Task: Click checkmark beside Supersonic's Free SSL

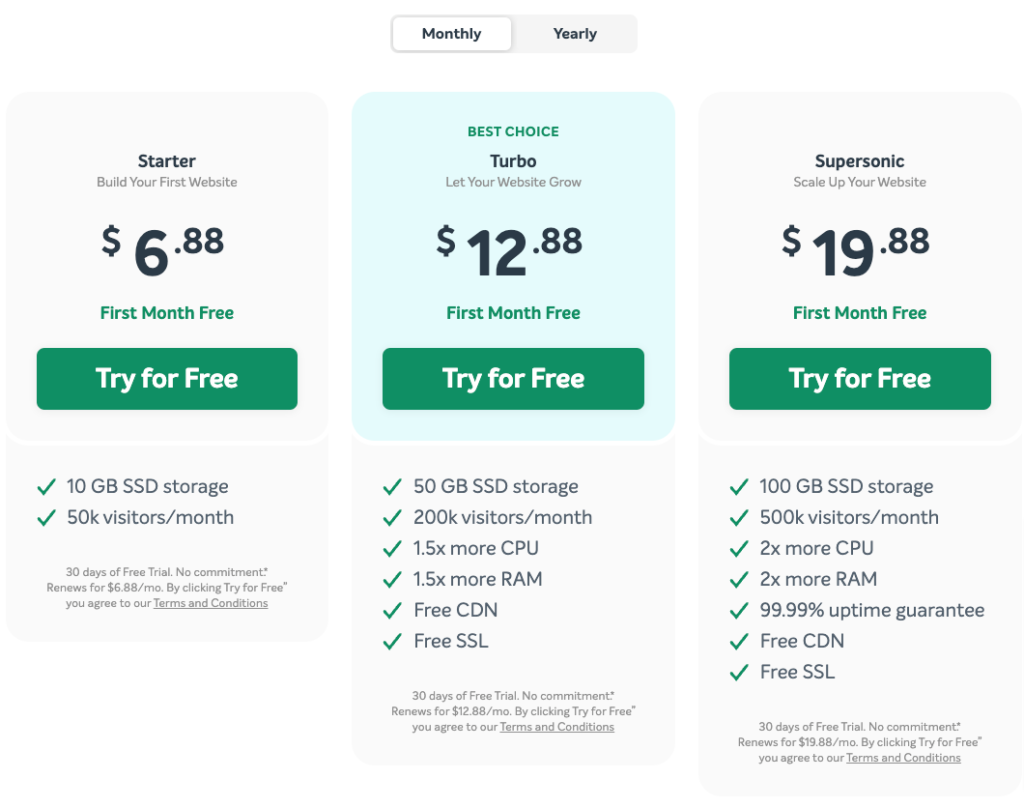Action: point(739,673)
